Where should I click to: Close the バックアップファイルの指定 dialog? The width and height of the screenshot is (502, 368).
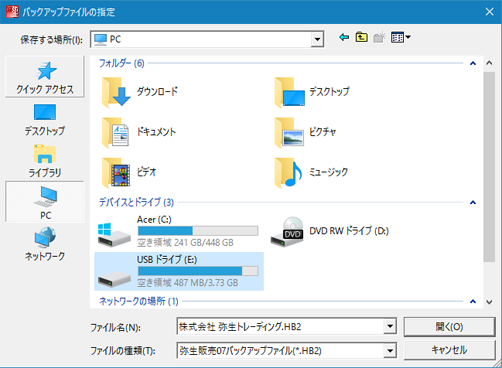pyautogui.click(x=489, y=12)
